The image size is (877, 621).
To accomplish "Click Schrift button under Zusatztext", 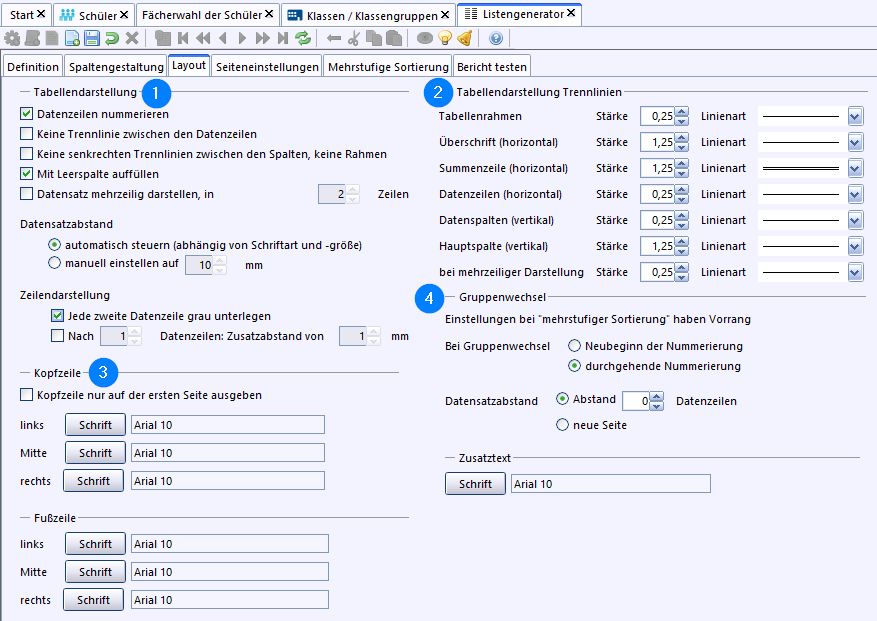I will pyautogui.click(x=475, y=484).
